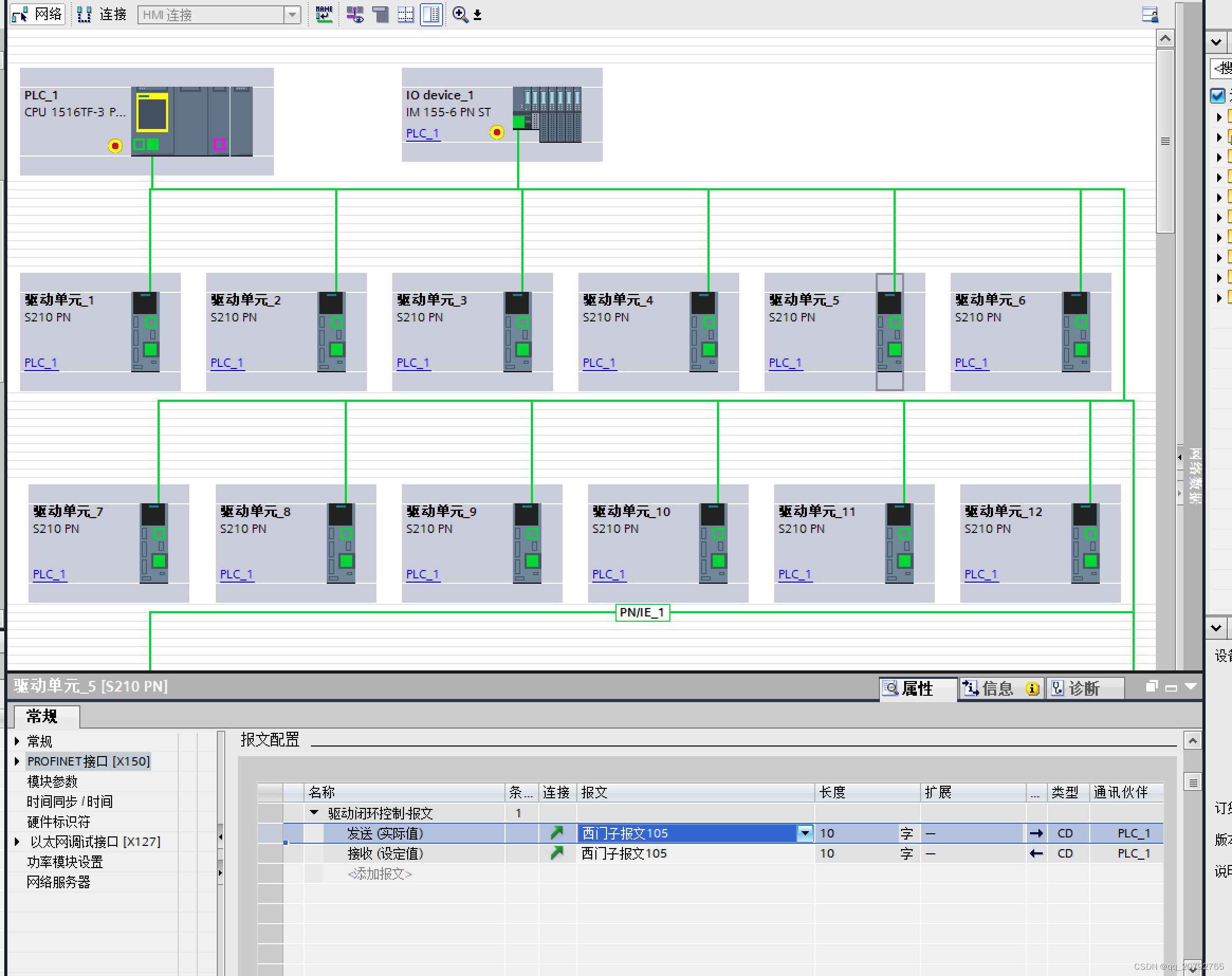Click the zoom magnifier icon

459,14
